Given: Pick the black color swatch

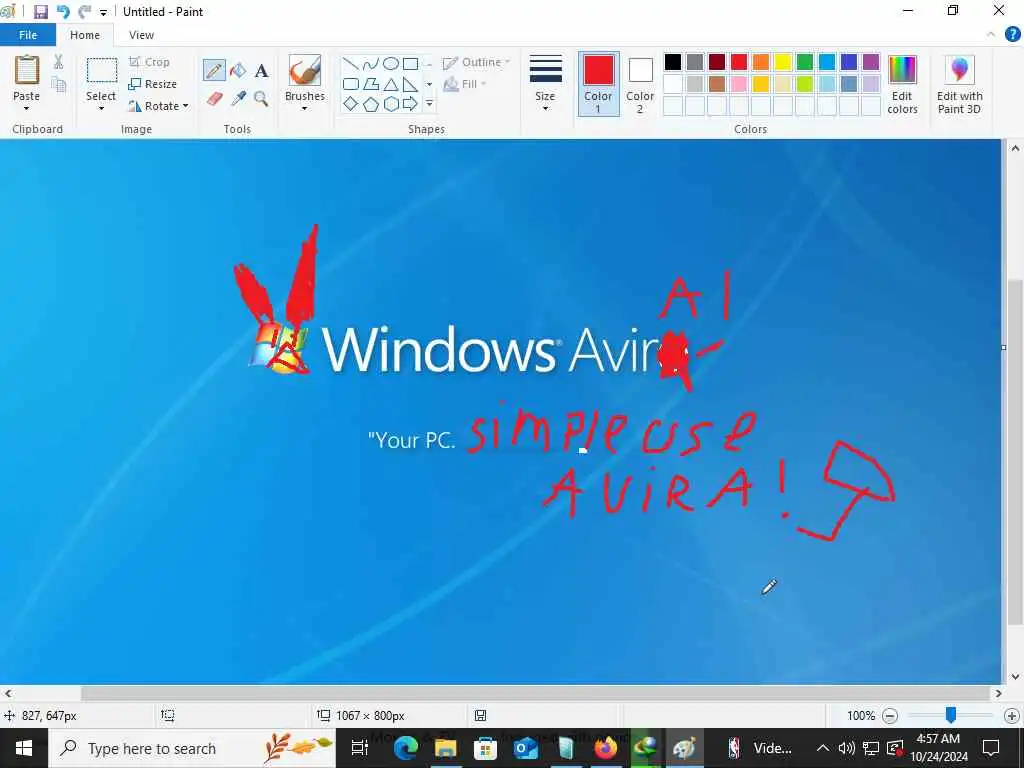Looking at the screenshot, I should 673,62.
